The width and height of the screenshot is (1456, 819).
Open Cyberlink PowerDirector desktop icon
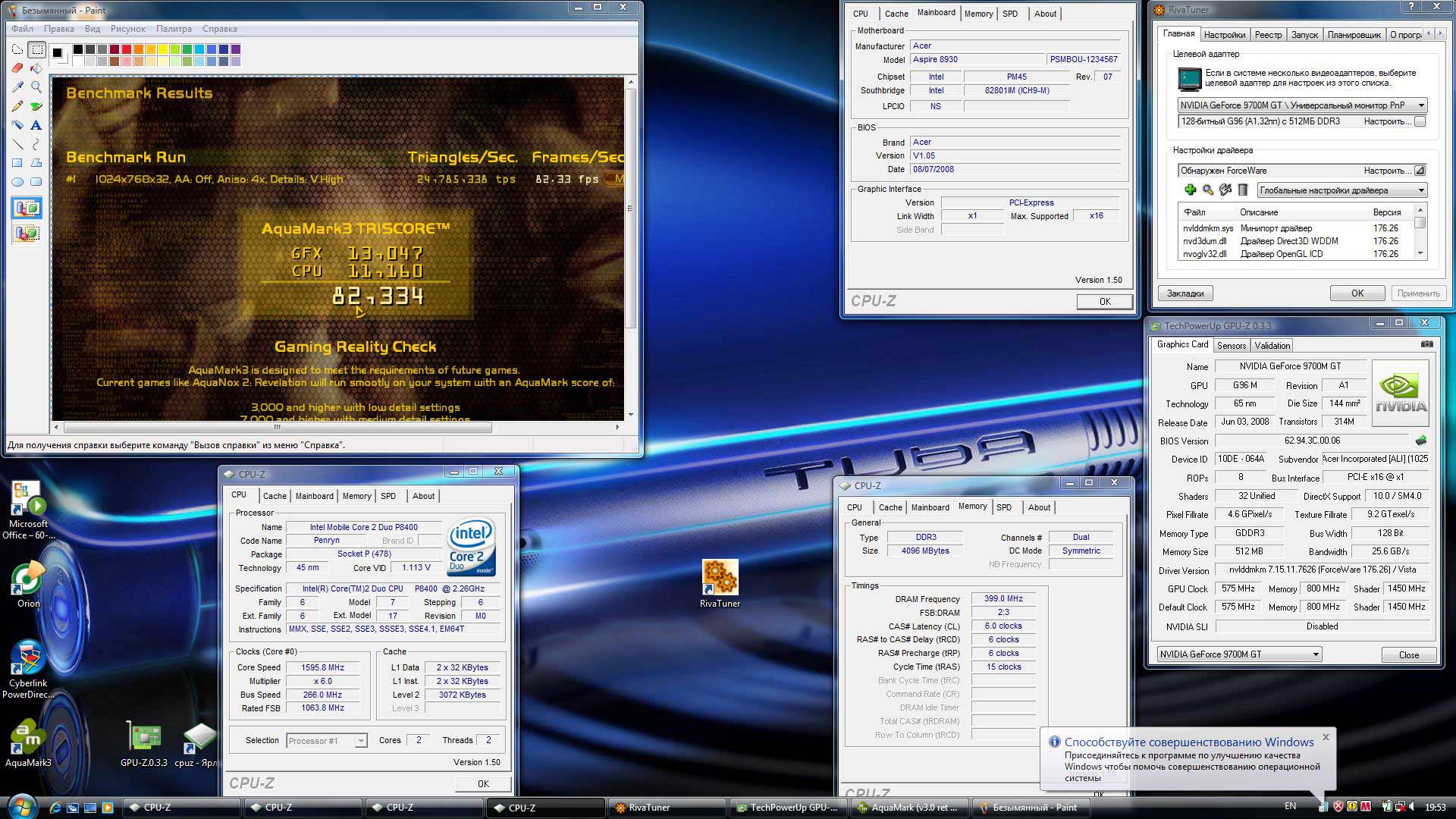[x=28, y=669]
